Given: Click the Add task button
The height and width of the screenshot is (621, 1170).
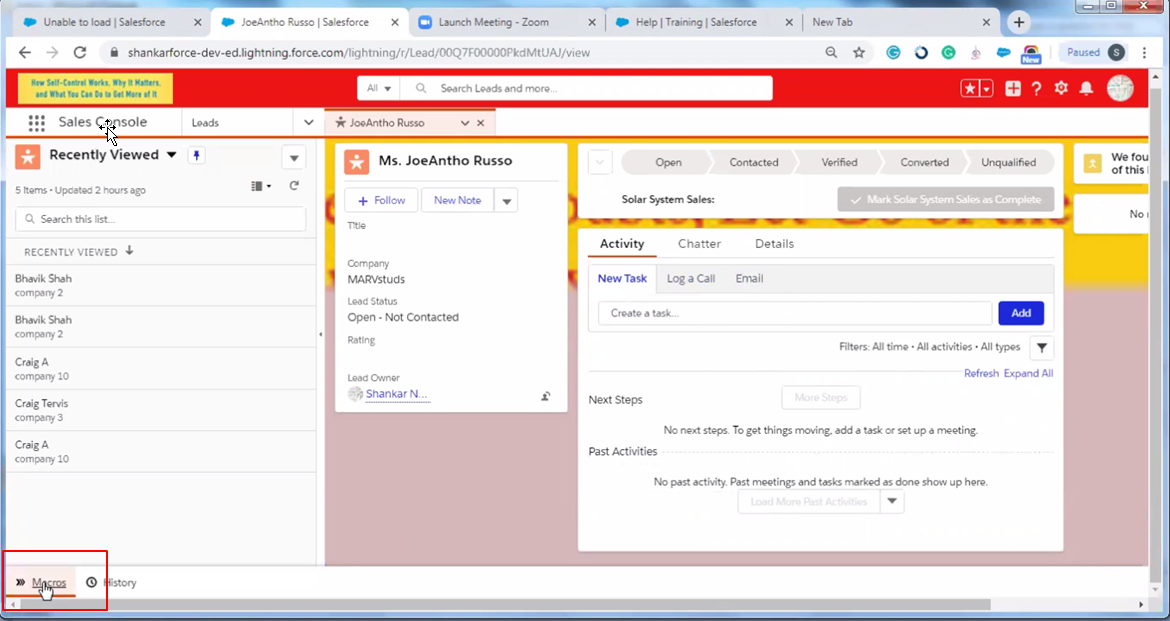Looking at the screenshot, I should pos(1020,313).
